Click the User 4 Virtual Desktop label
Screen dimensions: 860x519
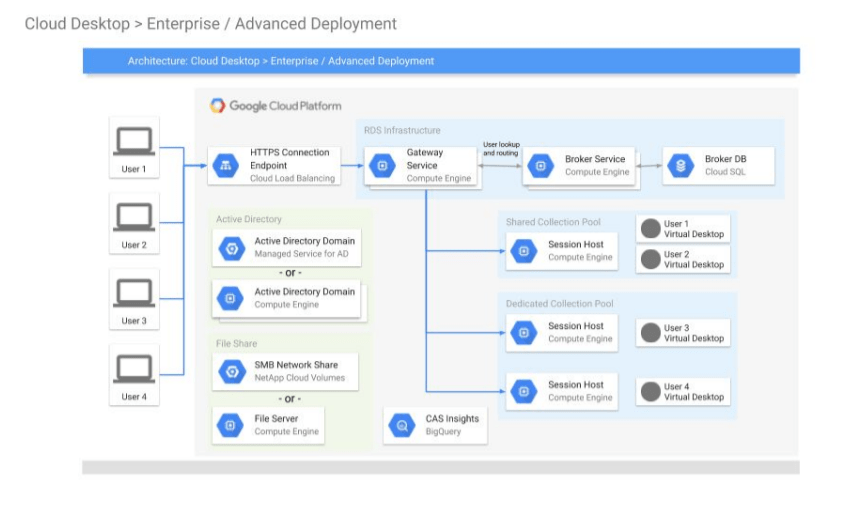coord(694,392)
